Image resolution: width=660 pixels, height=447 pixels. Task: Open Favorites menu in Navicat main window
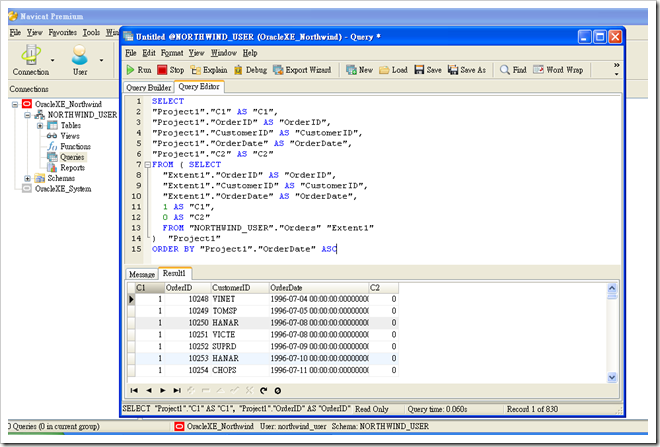click(x=62, y=32)
